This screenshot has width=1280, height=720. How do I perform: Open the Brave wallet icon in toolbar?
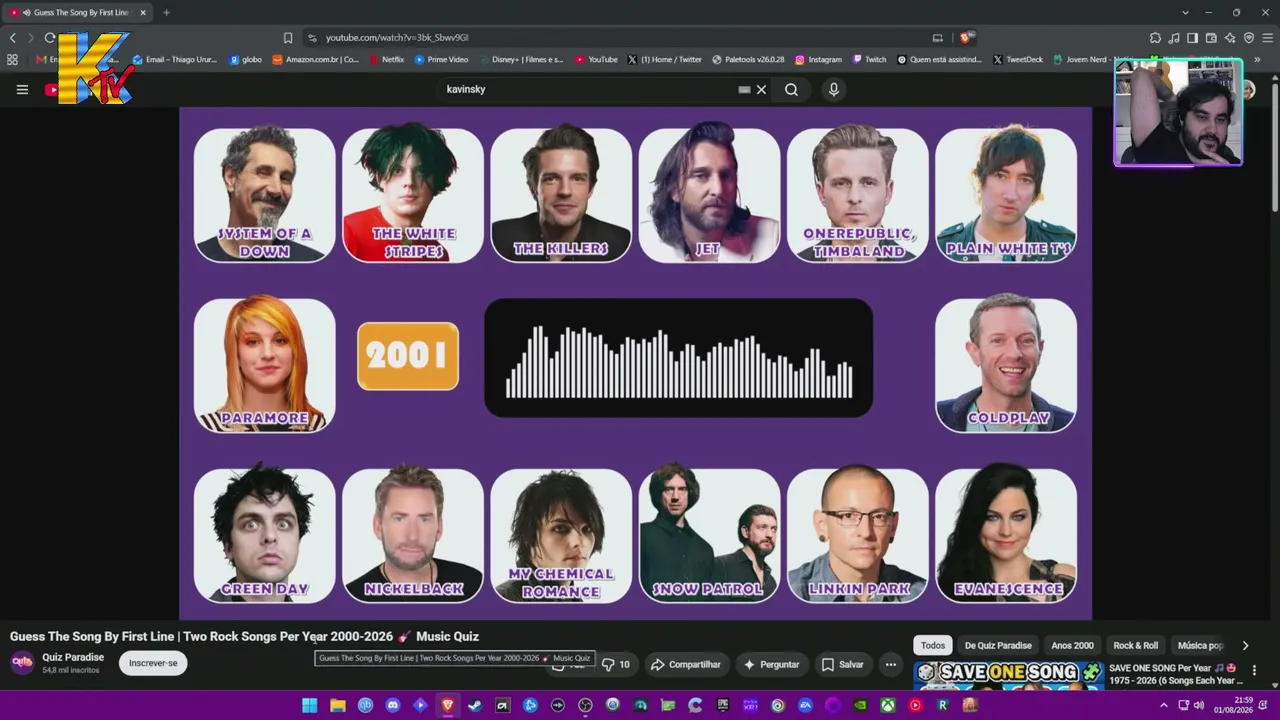click(1211, 38)
